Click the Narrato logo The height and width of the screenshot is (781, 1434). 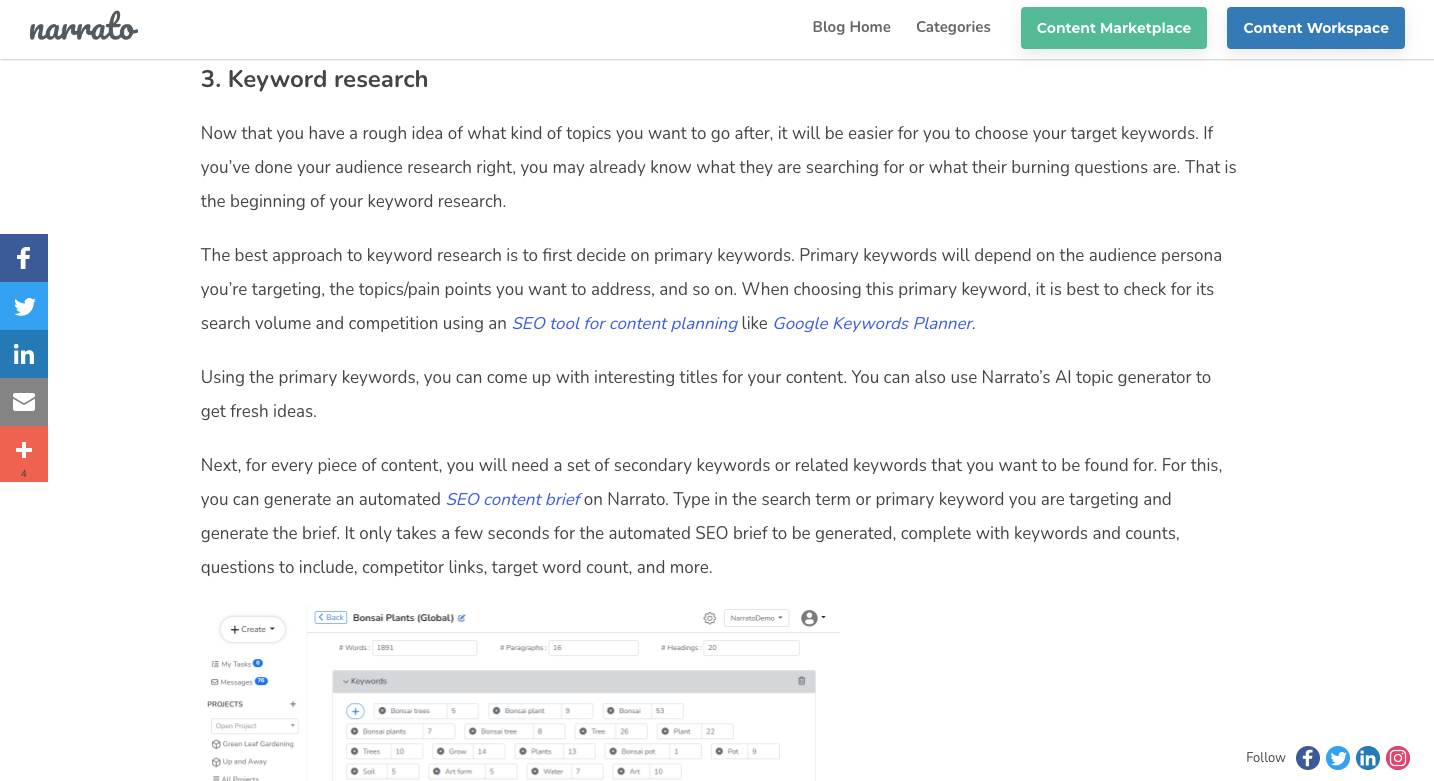pyautogui.click(x=83, y=28)
